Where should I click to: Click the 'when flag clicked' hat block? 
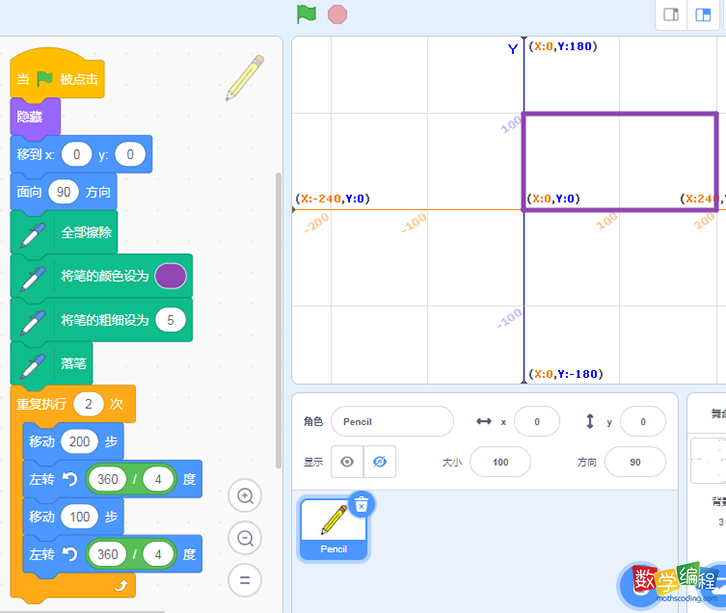coord(57,79)
